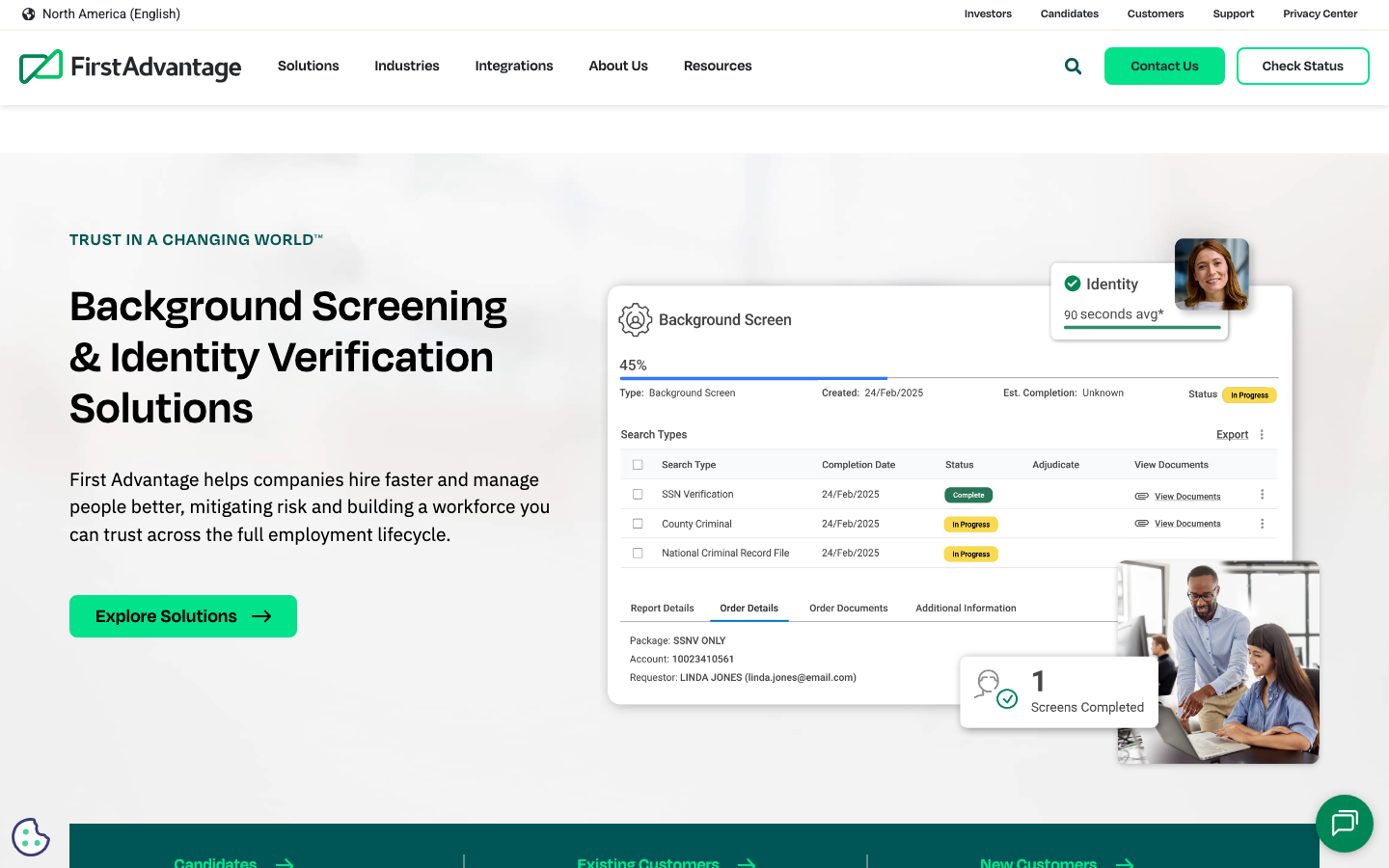
Task: Visit the Customers link in the top bar
Action: click(x=1156, y=14)
